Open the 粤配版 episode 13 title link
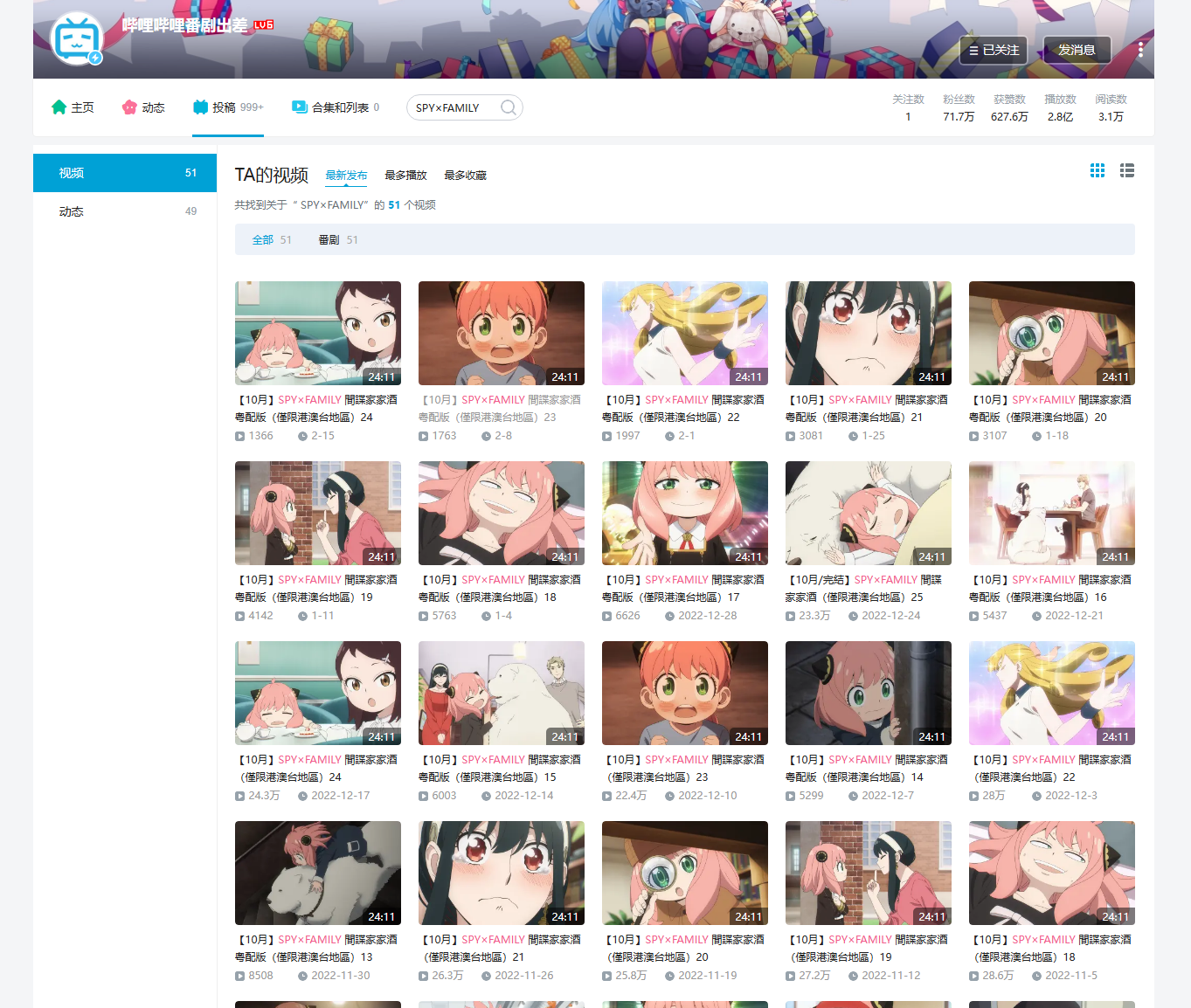1191x1008 pixels. click(318, 949)
